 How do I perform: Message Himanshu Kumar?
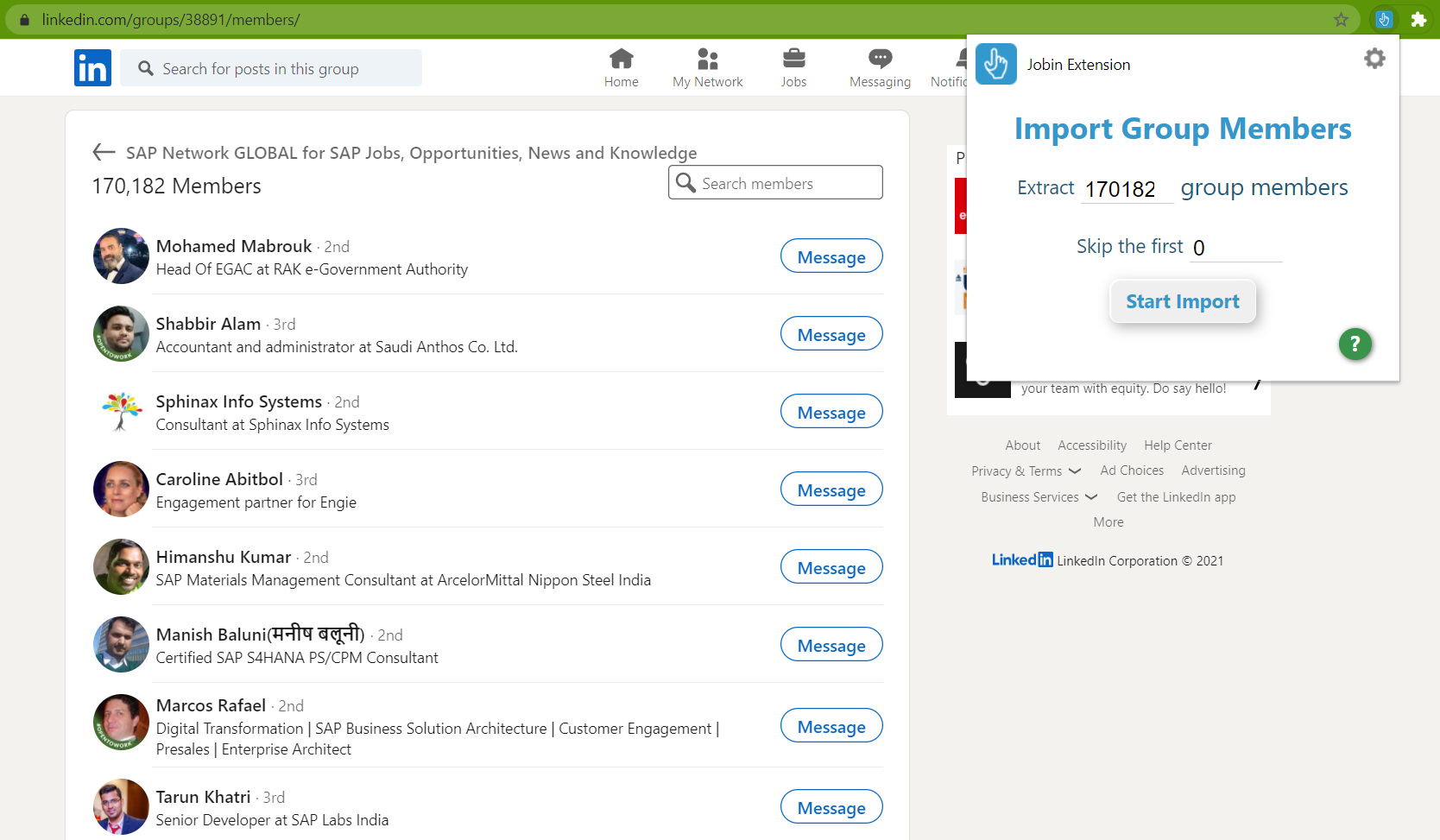tap(831, 567)
